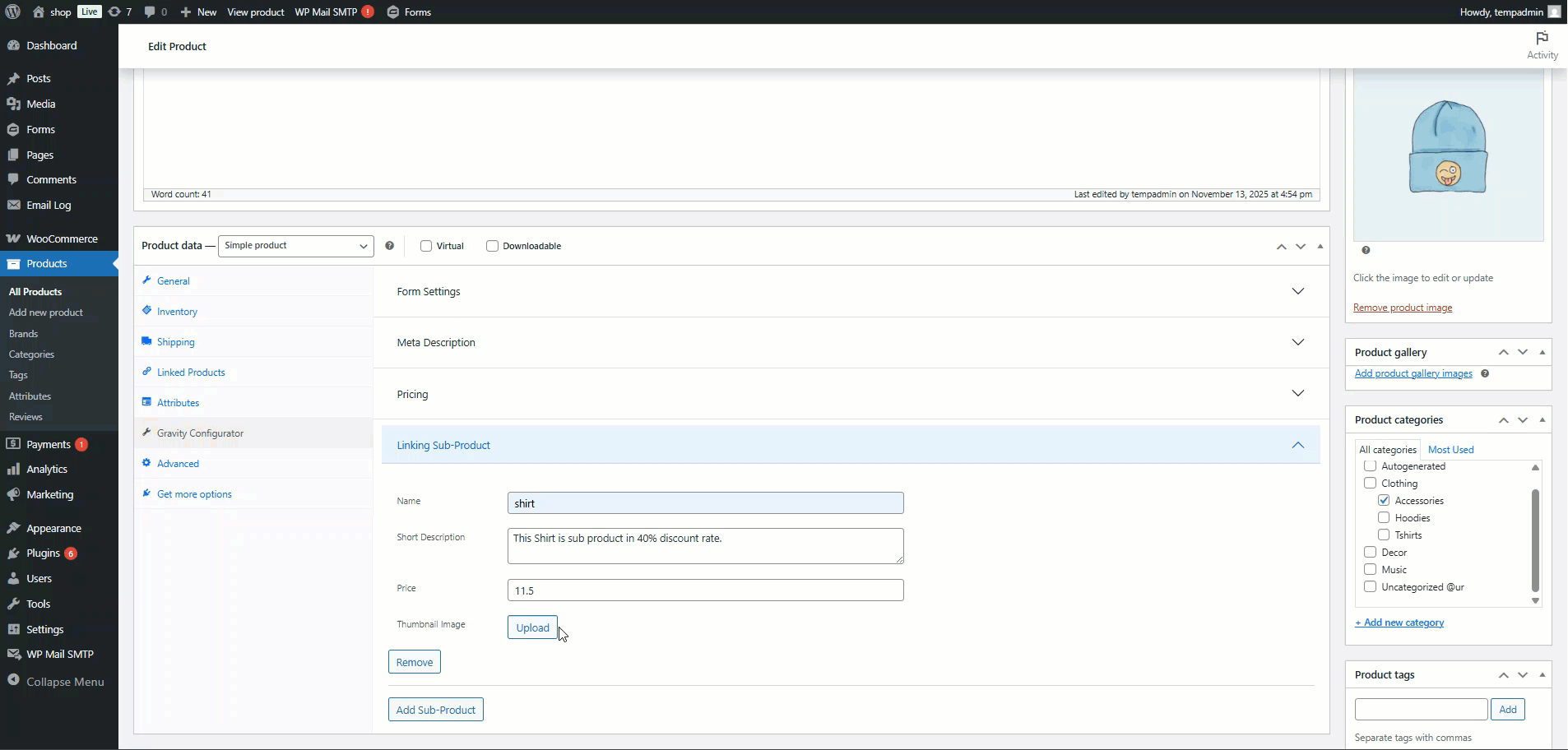
Task: Open comments bubble icon in admin bar
Action: (150, 12)
